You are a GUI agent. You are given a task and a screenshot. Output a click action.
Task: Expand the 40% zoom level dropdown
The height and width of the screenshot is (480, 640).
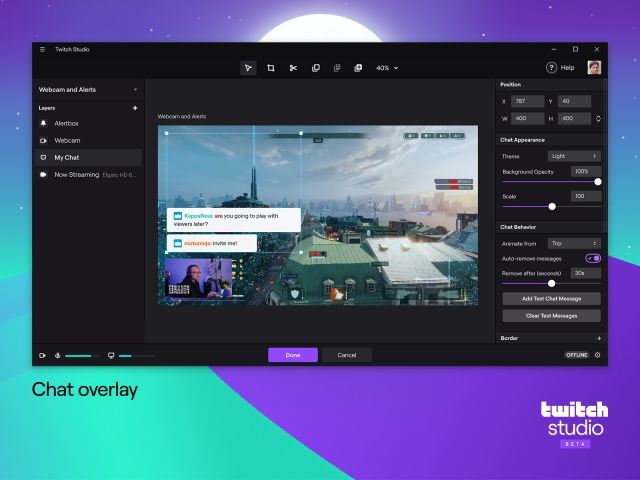386,68
